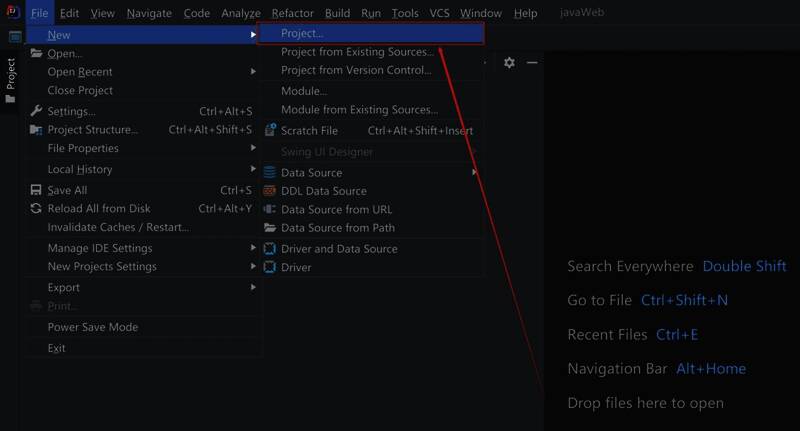Viewport: 800px width, 431px height.
Task: Select Project... in the New submenu
Action: point(302,34)
